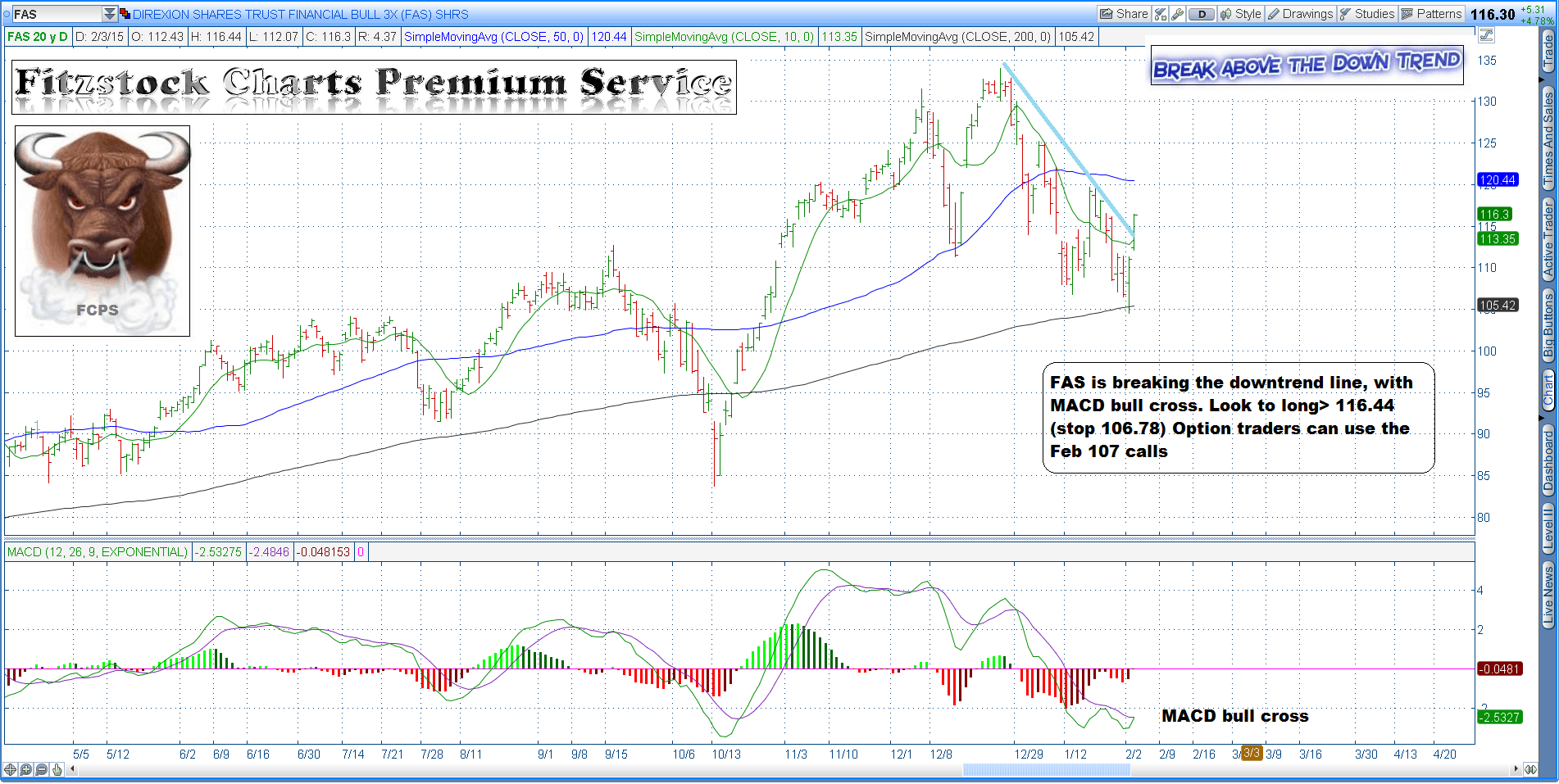The image size is (1559, 784).
Task: Select the crosshair pointer tool
Action: 10,769
